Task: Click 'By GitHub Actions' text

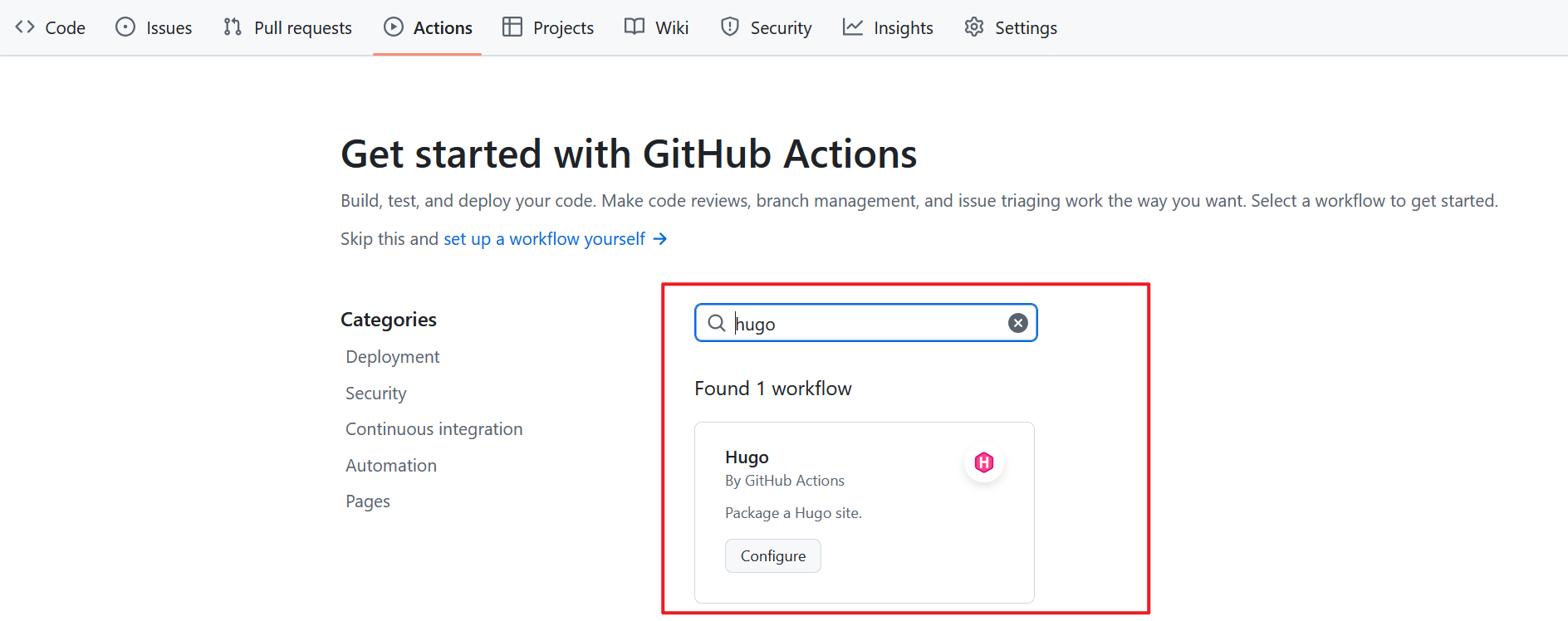Action: tap(785, 481)
